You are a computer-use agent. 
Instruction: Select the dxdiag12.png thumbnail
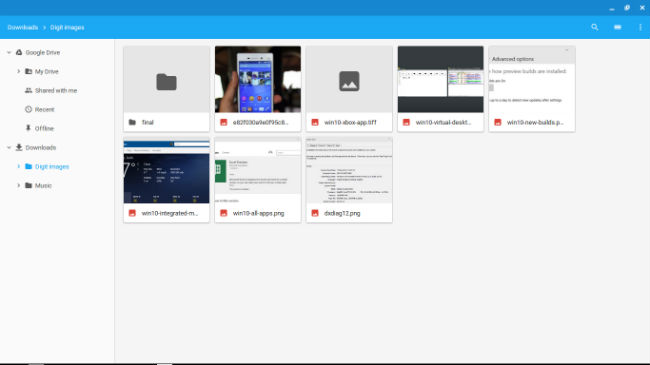click(x=349, y=170)
